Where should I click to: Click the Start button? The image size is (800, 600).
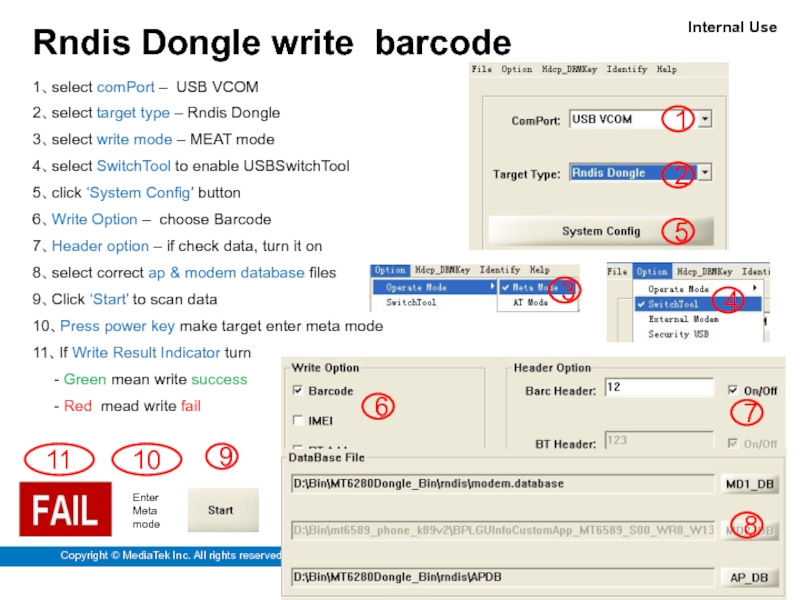click(223, 510)
